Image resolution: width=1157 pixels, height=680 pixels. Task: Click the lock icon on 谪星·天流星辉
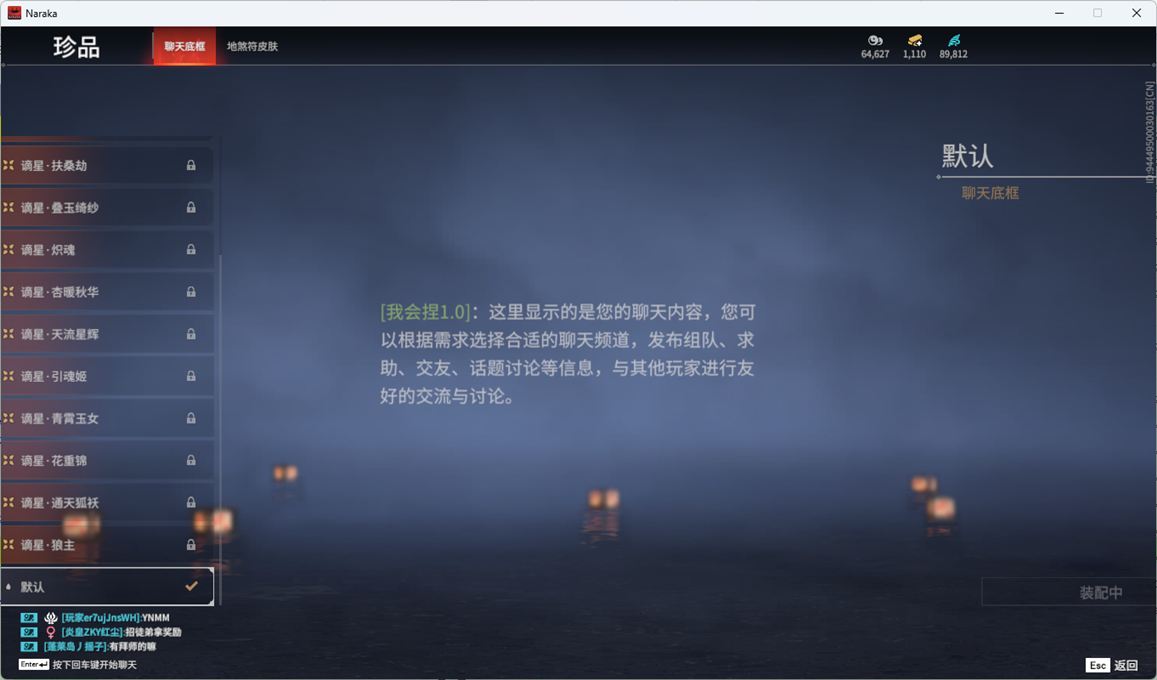[x=191, y=333]
